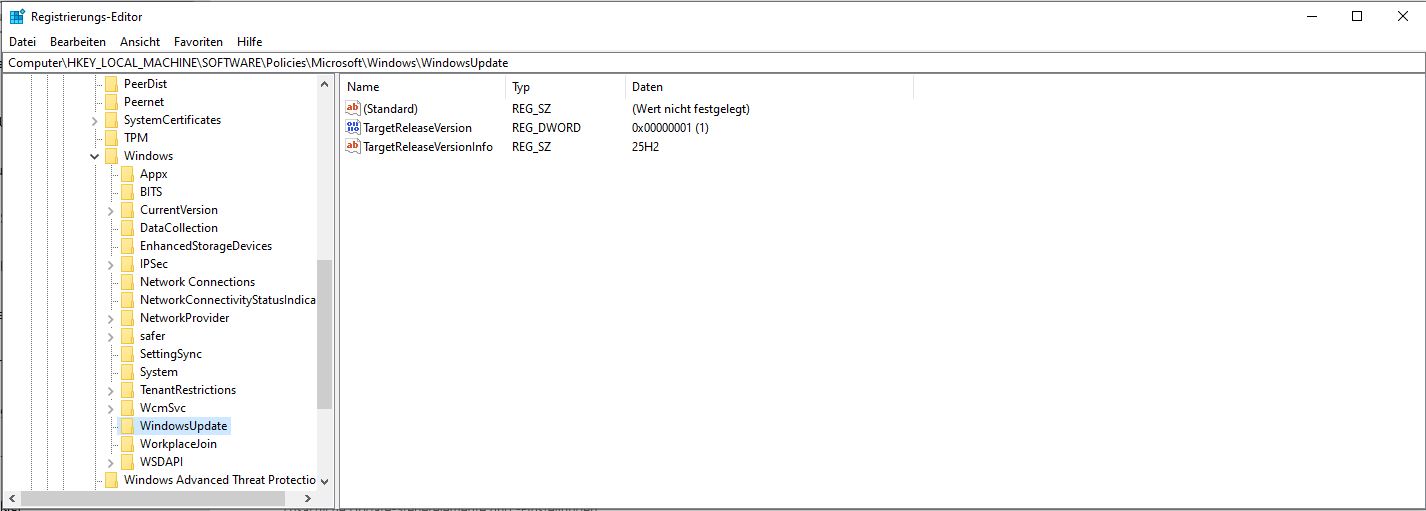Click the WSDAPI folder icon
Screen dimensions: 1426x511
[x=127, y=462]
